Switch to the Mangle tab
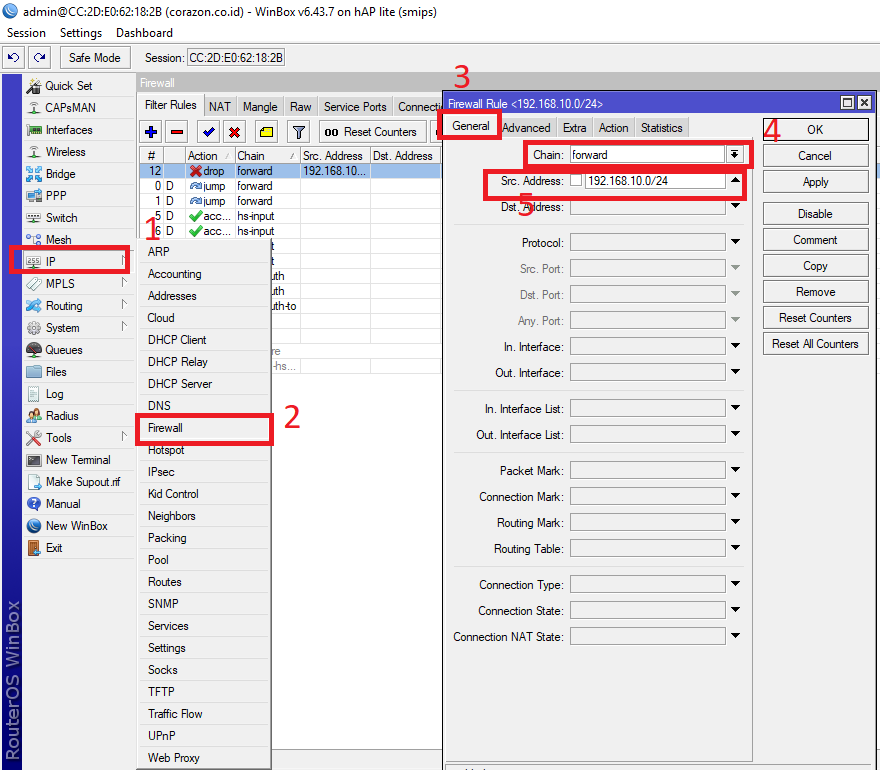 [260, 107]
